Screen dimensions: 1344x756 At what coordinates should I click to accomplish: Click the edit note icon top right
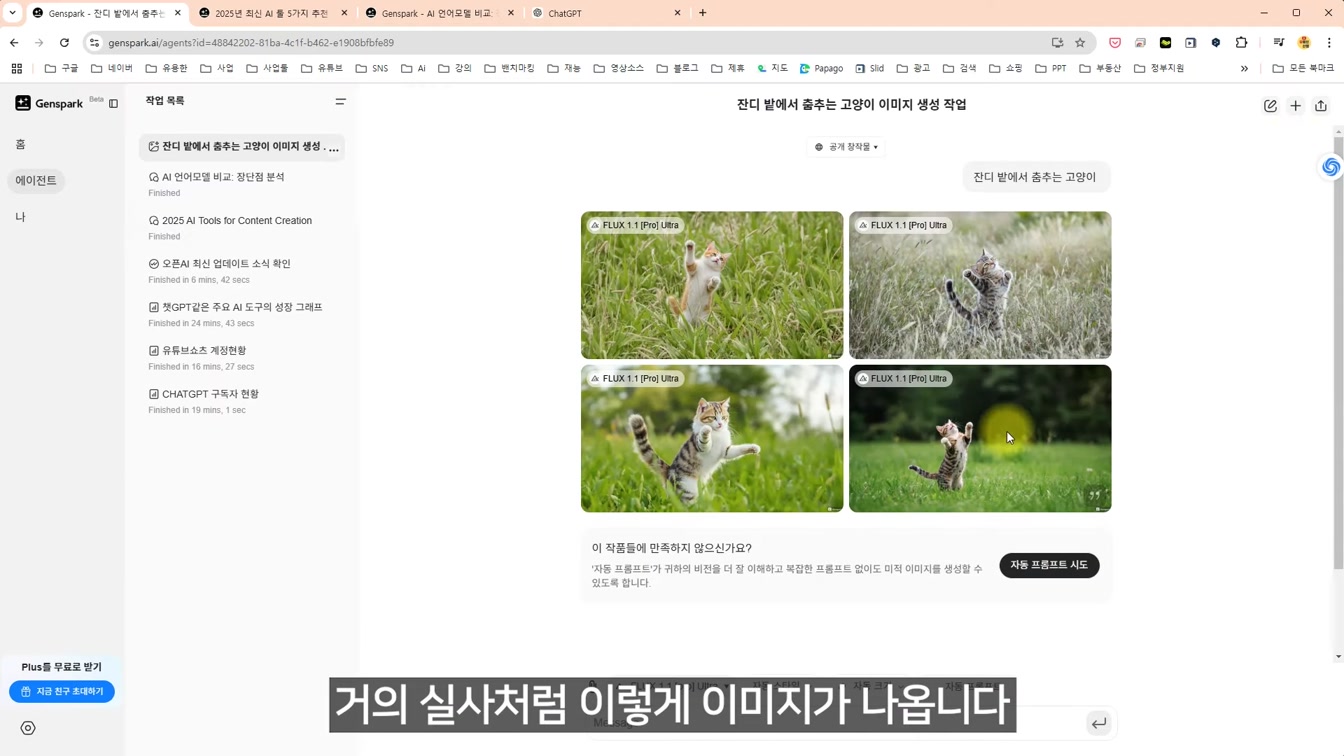(x=1270, y=106)
